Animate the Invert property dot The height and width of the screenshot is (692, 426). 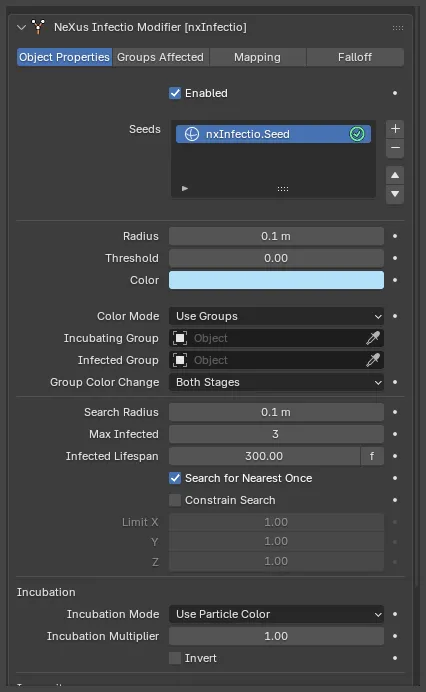(395, 658)
